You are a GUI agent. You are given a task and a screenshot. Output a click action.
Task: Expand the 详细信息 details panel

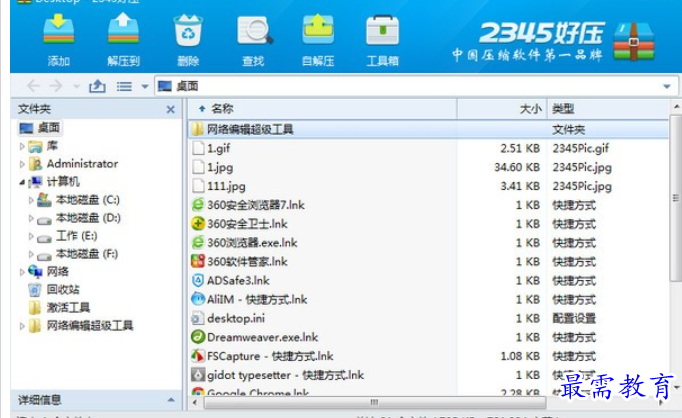point(171,400)
